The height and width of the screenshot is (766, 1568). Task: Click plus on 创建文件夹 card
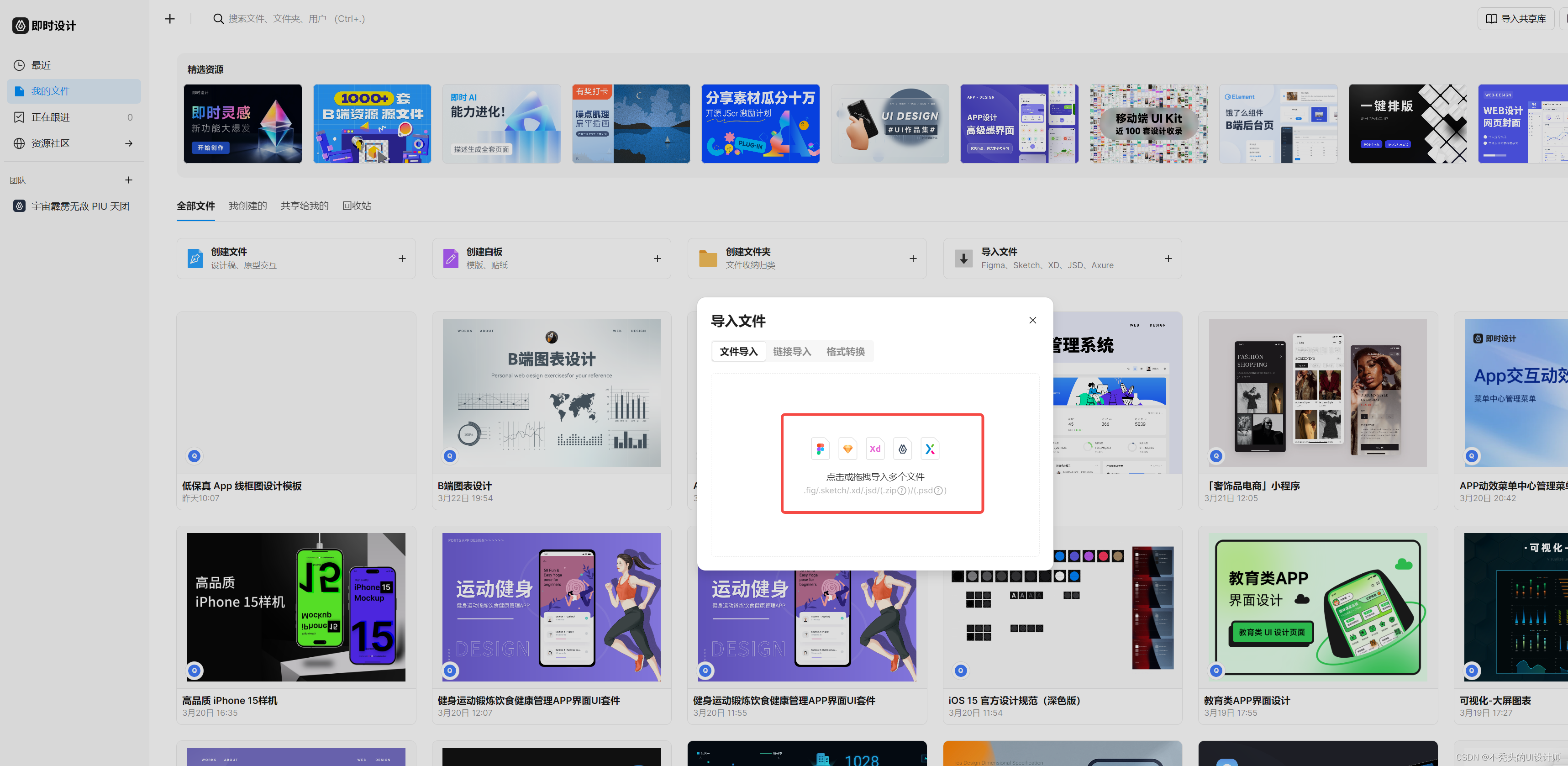click(x=912, y=259)
